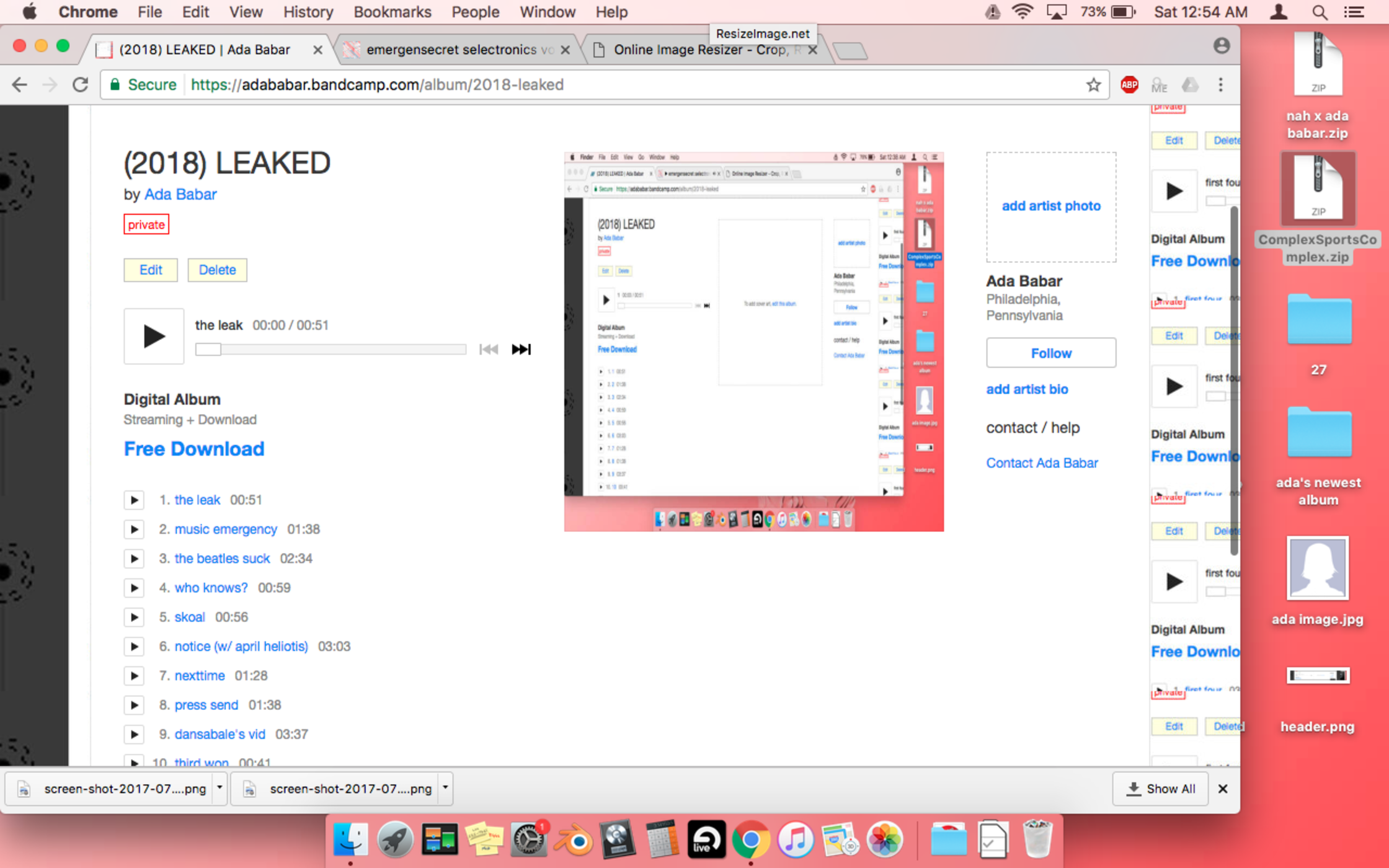Click the Free Download link
The width and height of the screenshot is (1389, 868).
194,449
